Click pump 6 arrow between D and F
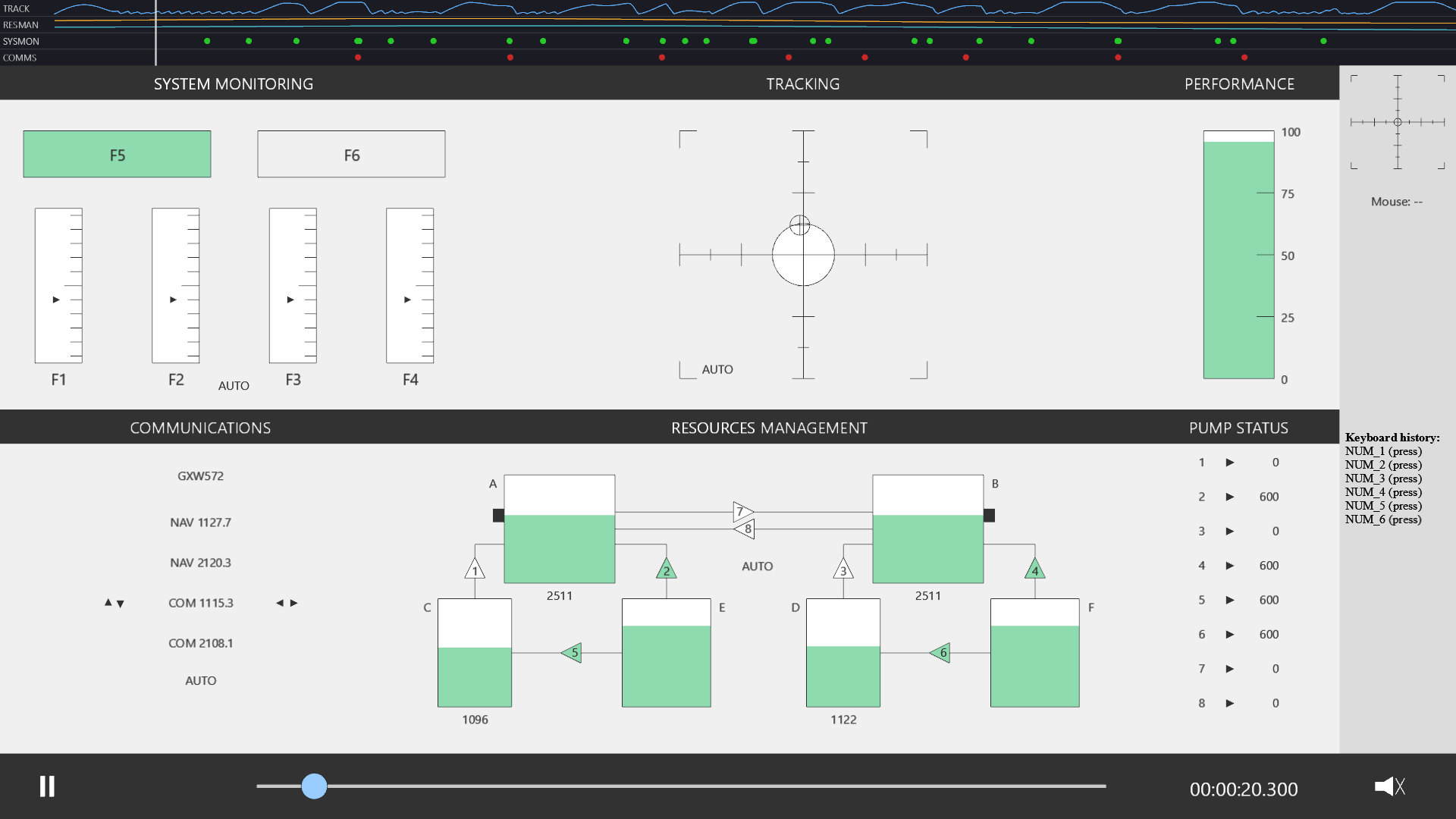 tap(940, 652)
